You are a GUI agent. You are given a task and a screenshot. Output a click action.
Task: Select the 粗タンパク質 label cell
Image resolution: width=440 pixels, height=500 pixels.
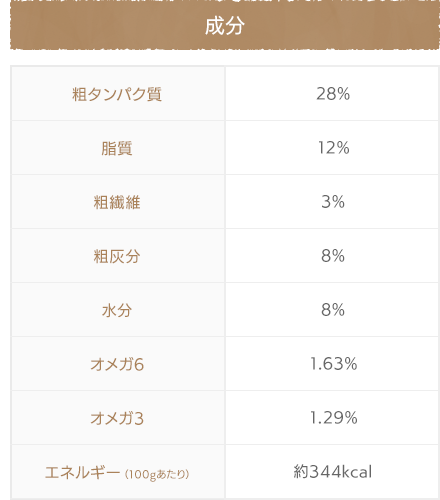118,94
